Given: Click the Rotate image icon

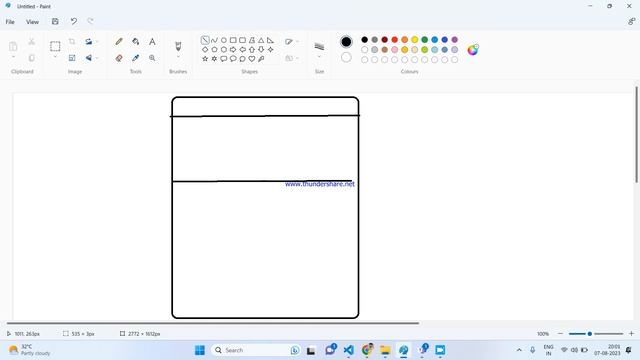Looking at the screenshot, I should tap(88, 42).
